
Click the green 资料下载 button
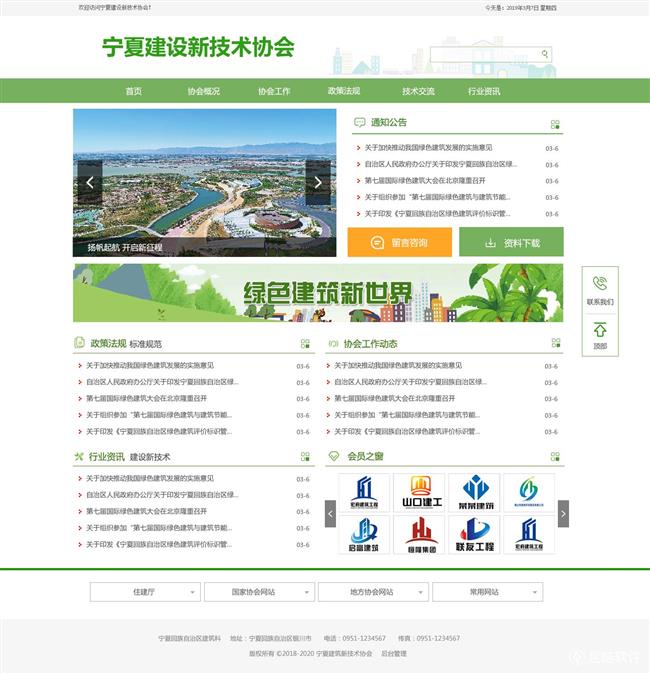click(511, 242)
